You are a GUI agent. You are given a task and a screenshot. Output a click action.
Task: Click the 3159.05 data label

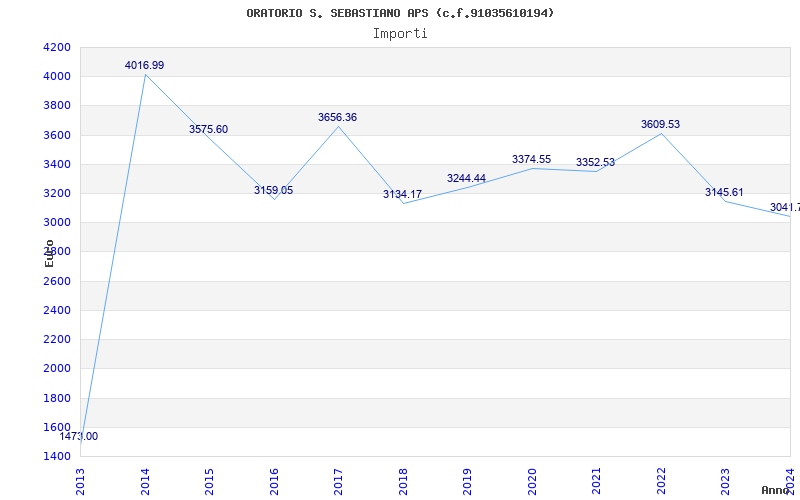pos(273,190)
